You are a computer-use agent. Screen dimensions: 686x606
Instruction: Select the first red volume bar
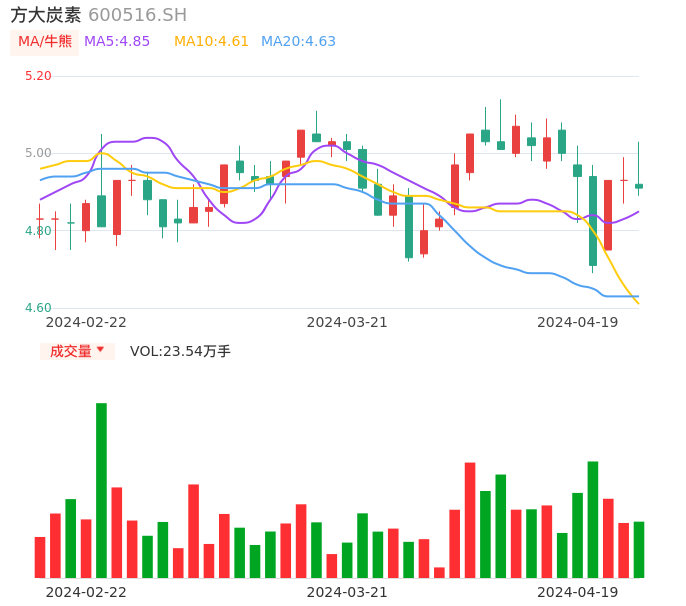pyautogui.click(x=40, y=557)
